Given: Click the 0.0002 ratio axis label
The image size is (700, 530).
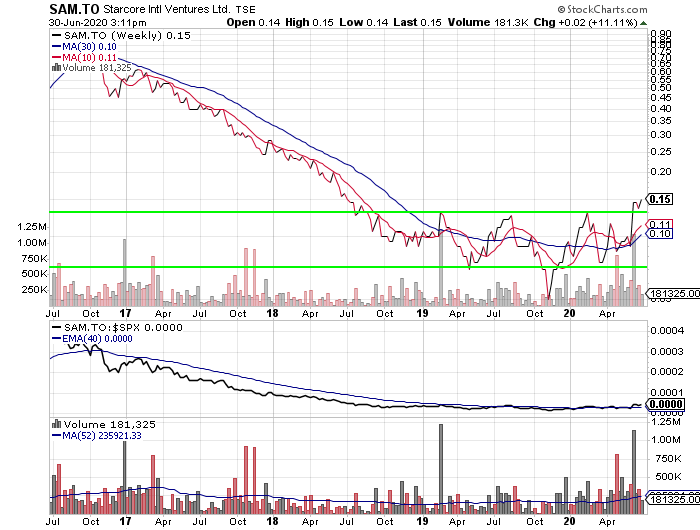Looking at the screenshot, I should click(x=667, y=372).
